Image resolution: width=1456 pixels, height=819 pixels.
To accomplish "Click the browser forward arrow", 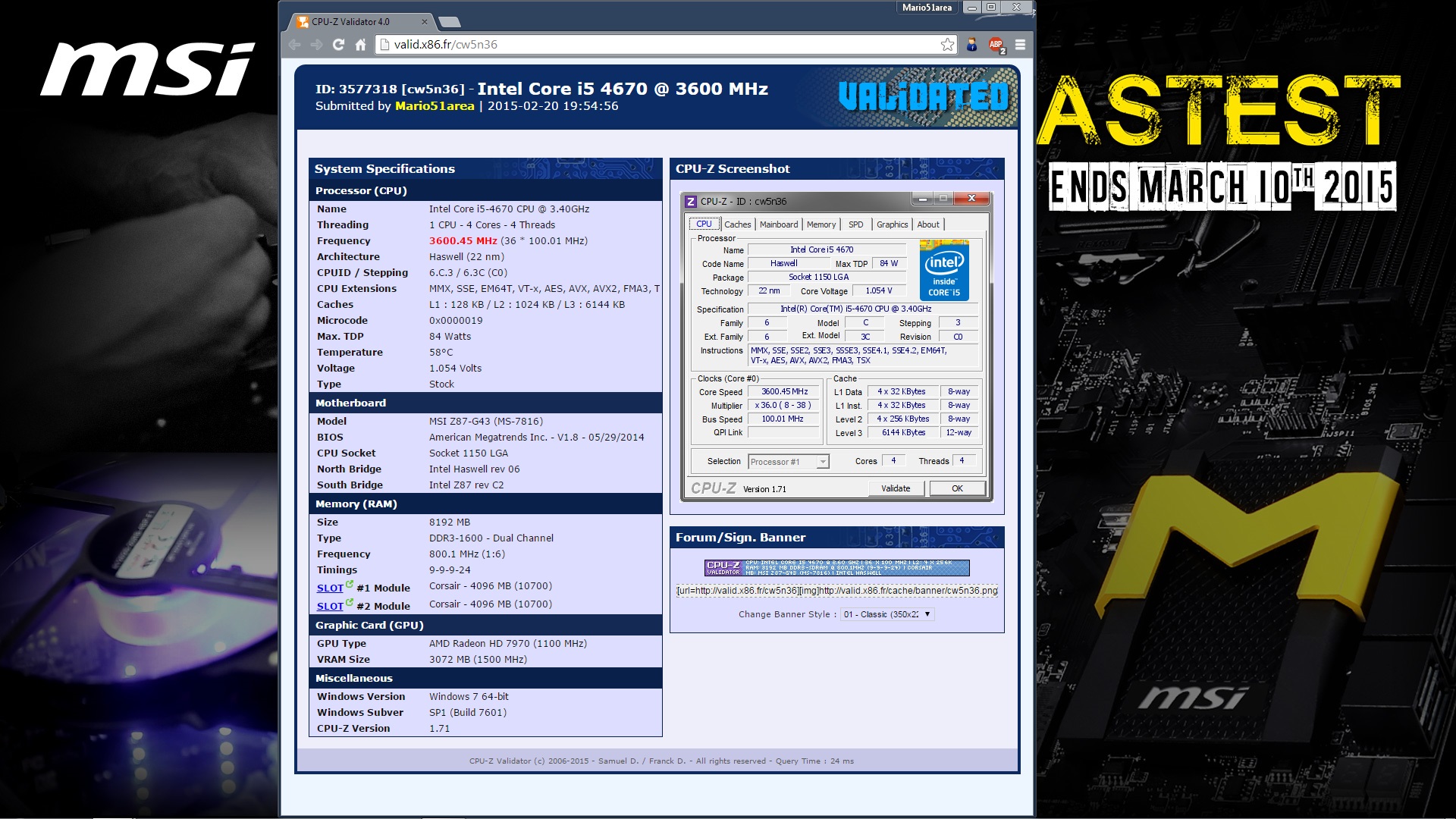I will 316,45.
